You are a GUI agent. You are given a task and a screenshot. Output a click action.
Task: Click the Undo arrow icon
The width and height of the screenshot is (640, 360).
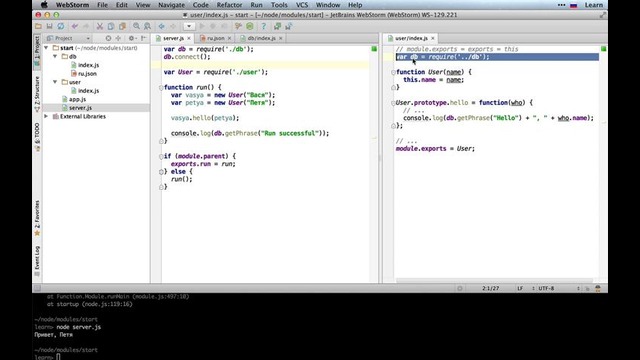(75, 26)
